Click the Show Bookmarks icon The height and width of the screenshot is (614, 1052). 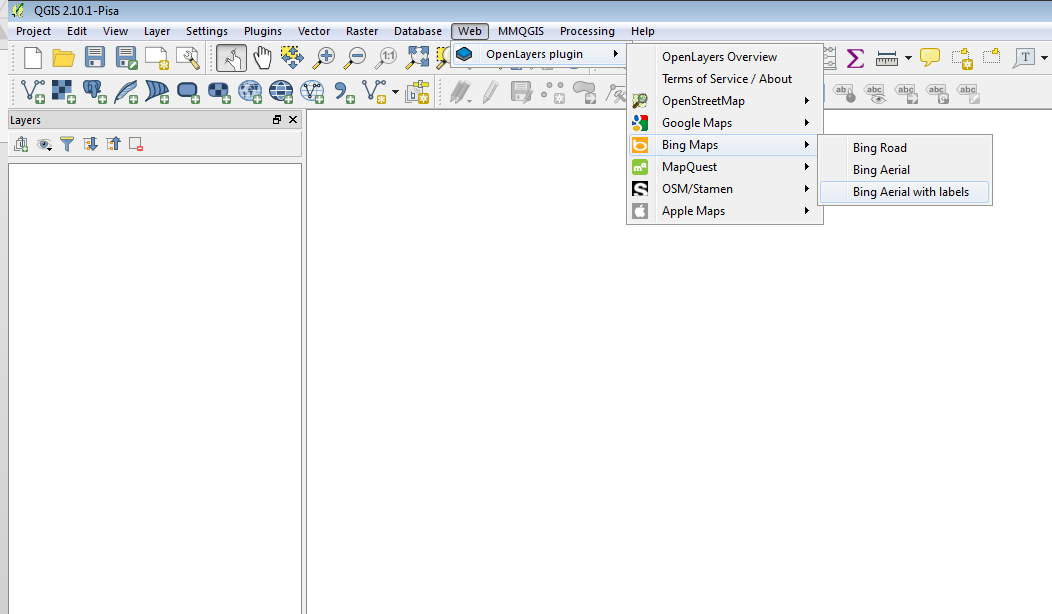(x=992, y=57)
